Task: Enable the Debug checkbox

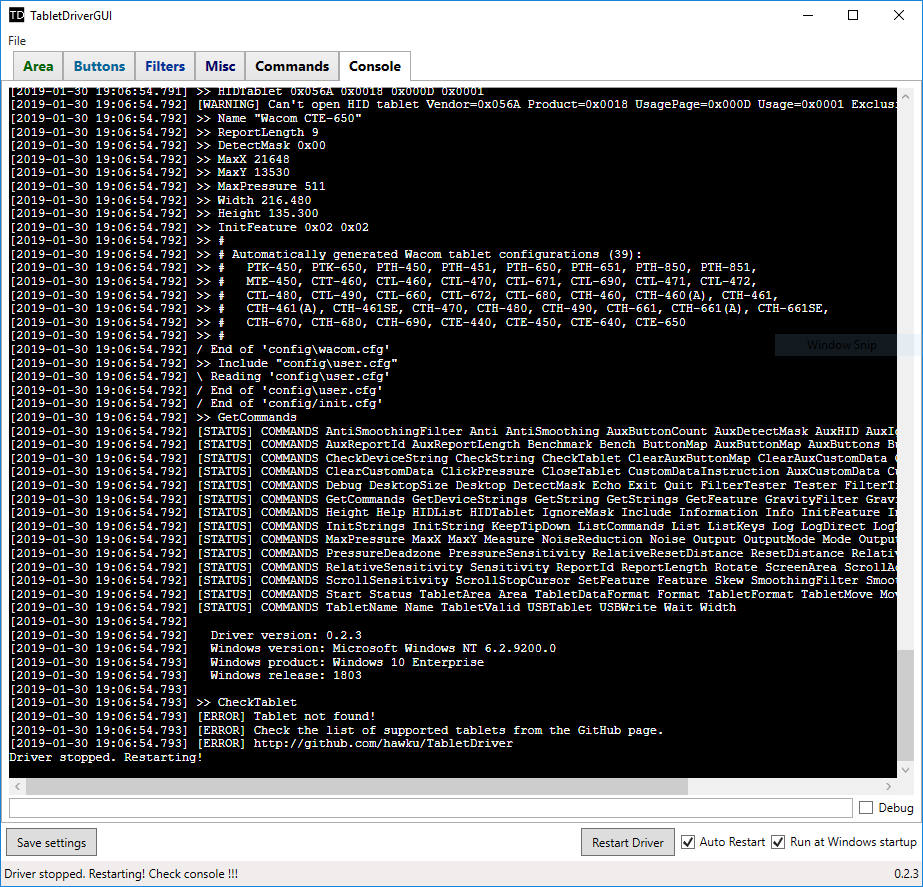Action: coord(868,808)
